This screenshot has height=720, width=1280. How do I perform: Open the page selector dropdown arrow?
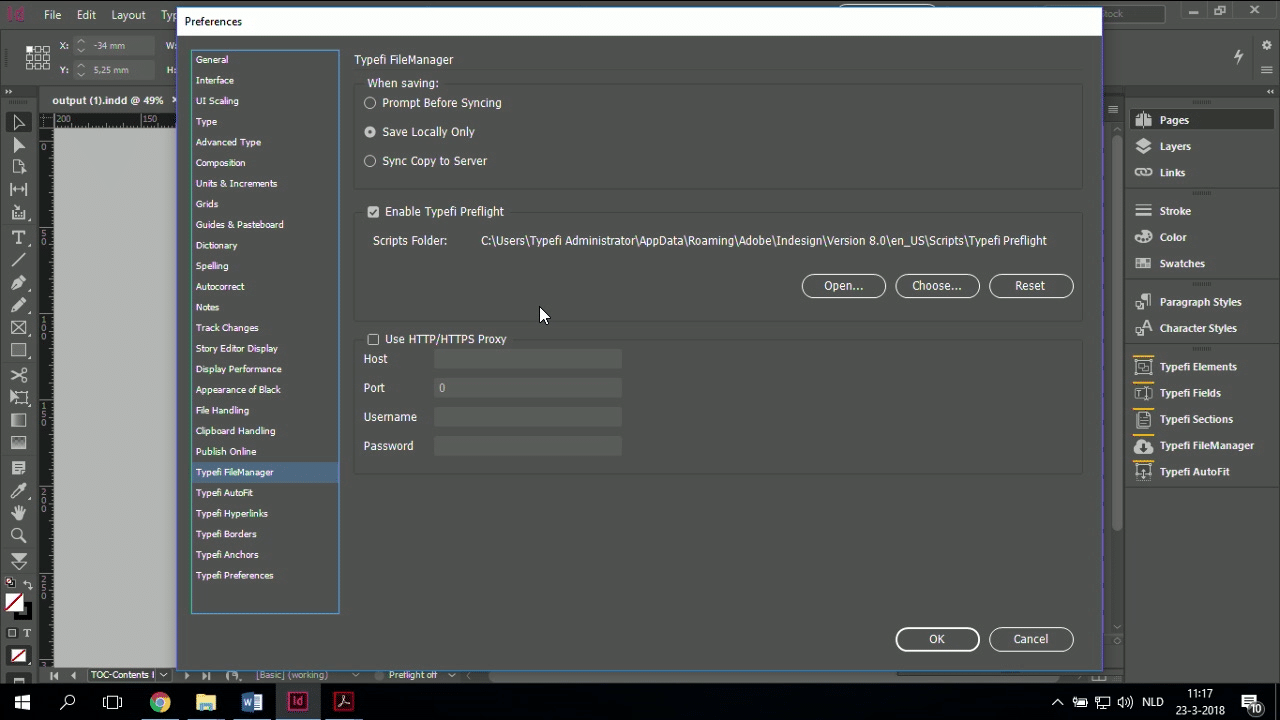pyautogui.click(x=163, y=675)
